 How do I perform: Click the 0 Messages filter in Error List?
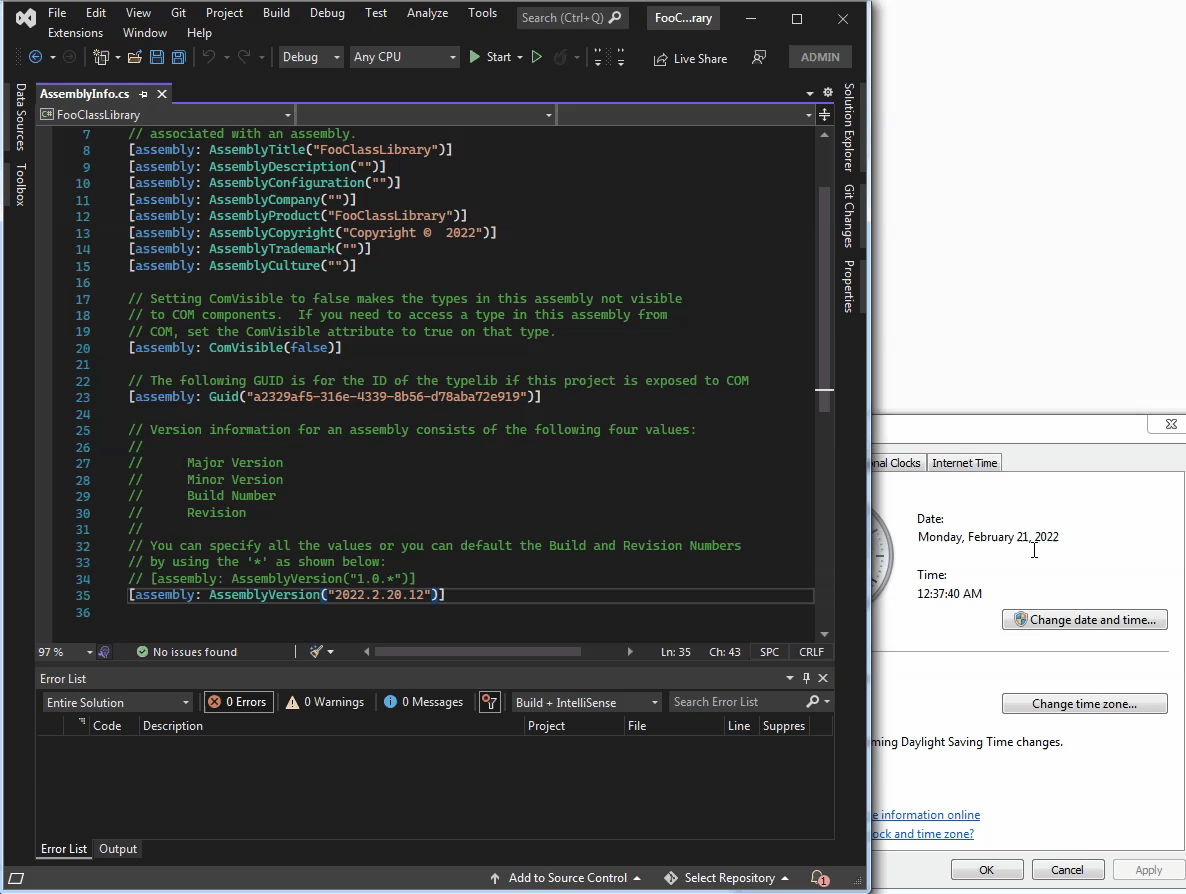pyautogui.click(x=422, y=701)
